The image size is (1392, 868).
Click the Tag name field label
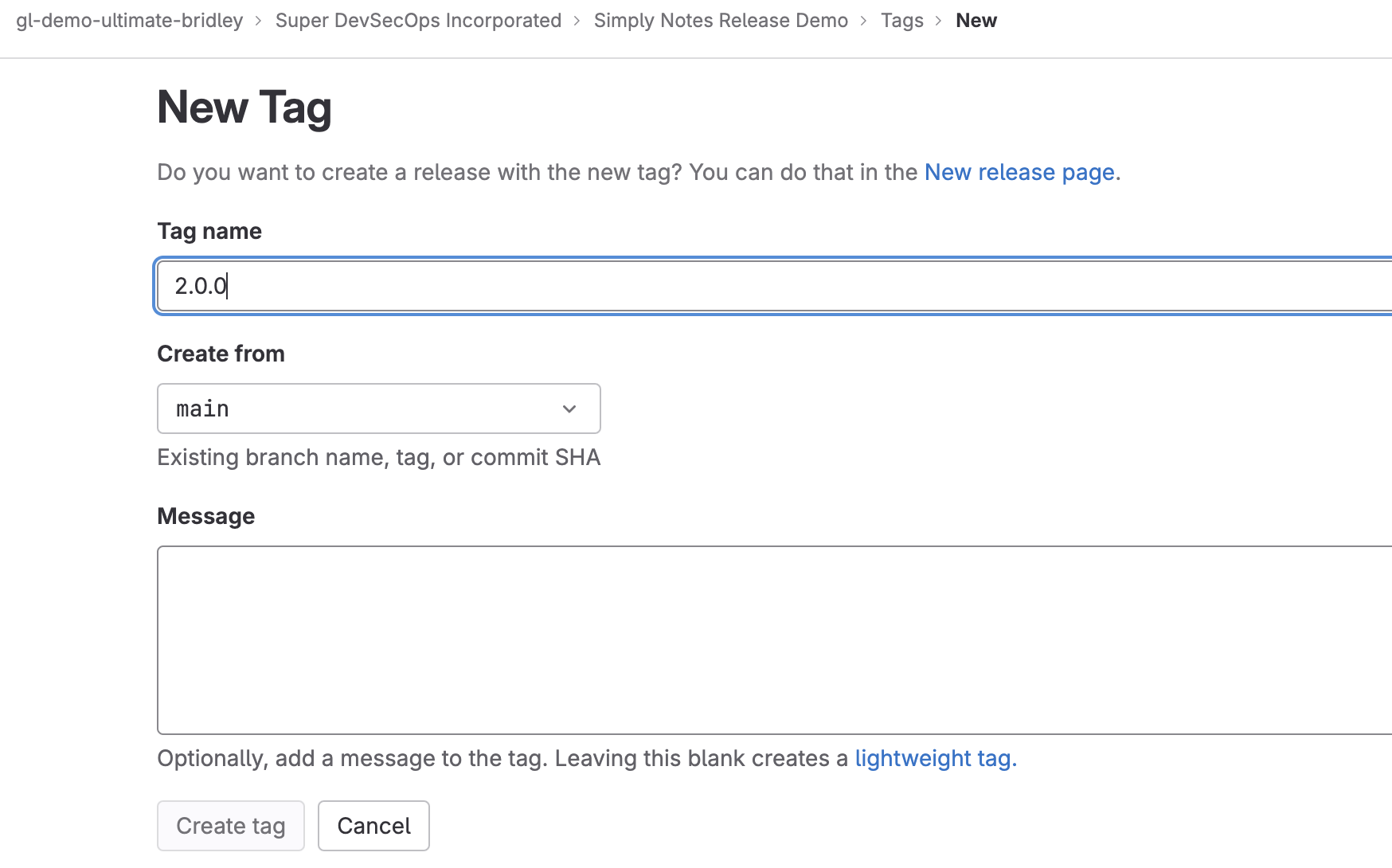(209, 230)
